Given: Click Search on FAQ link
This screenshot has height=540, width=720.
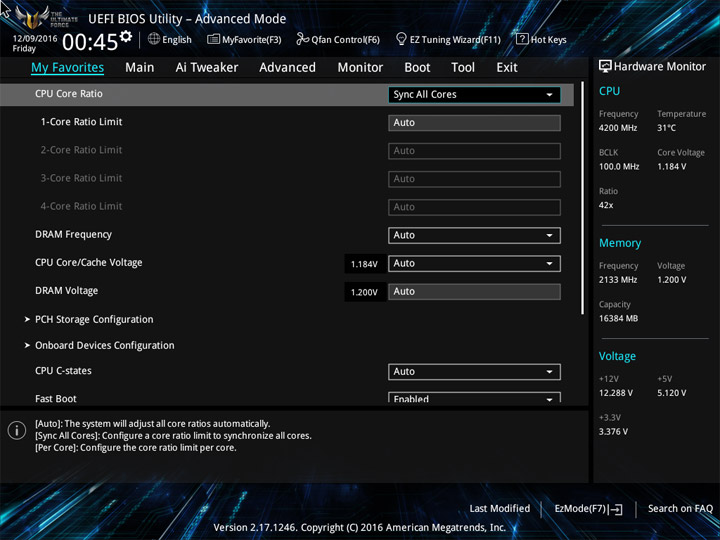Looking at the screenshot, I should pyautogui.click(x=680, y=509).
